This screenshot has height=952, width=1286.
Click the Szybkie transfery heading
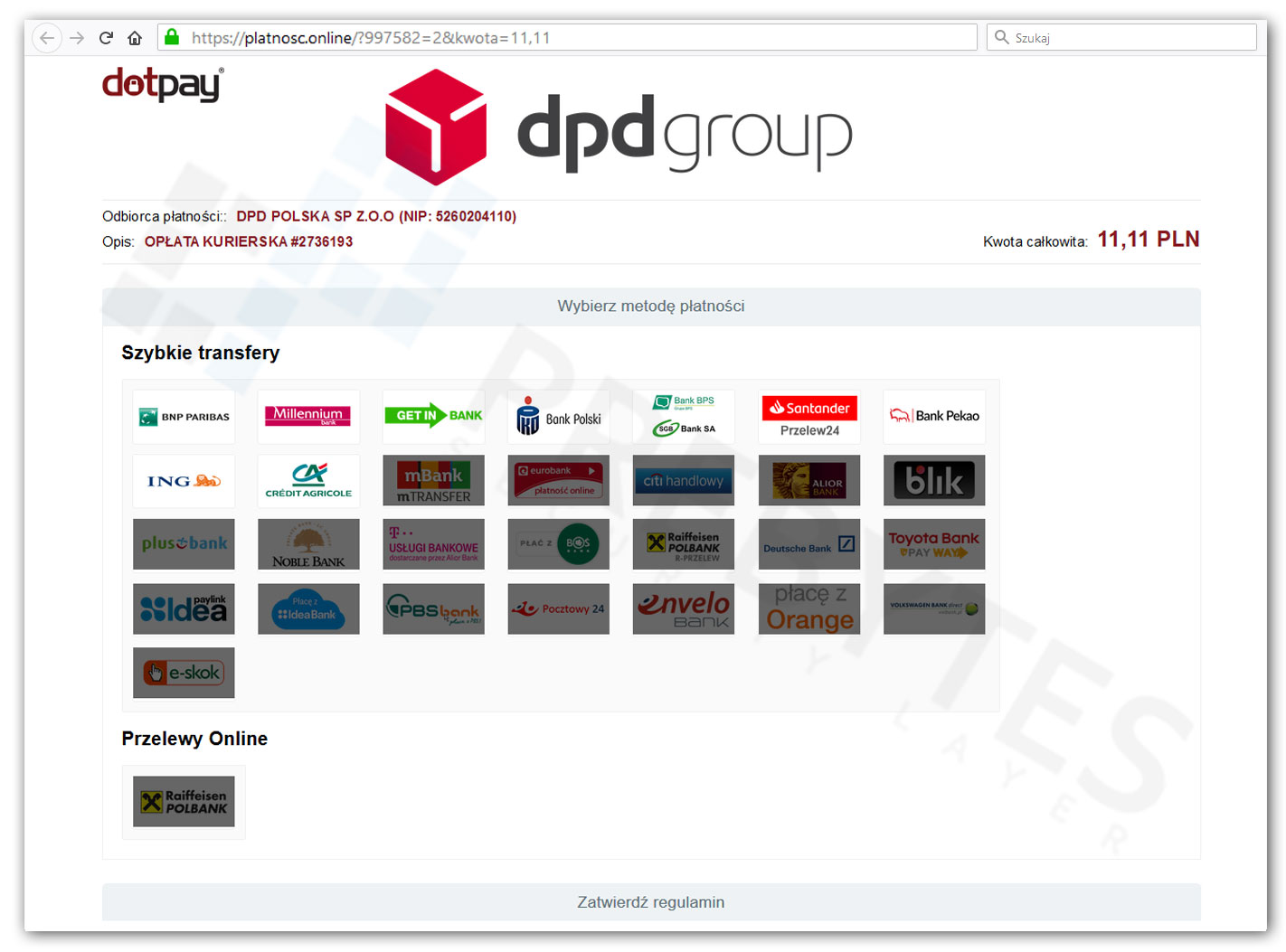(201, 353)
